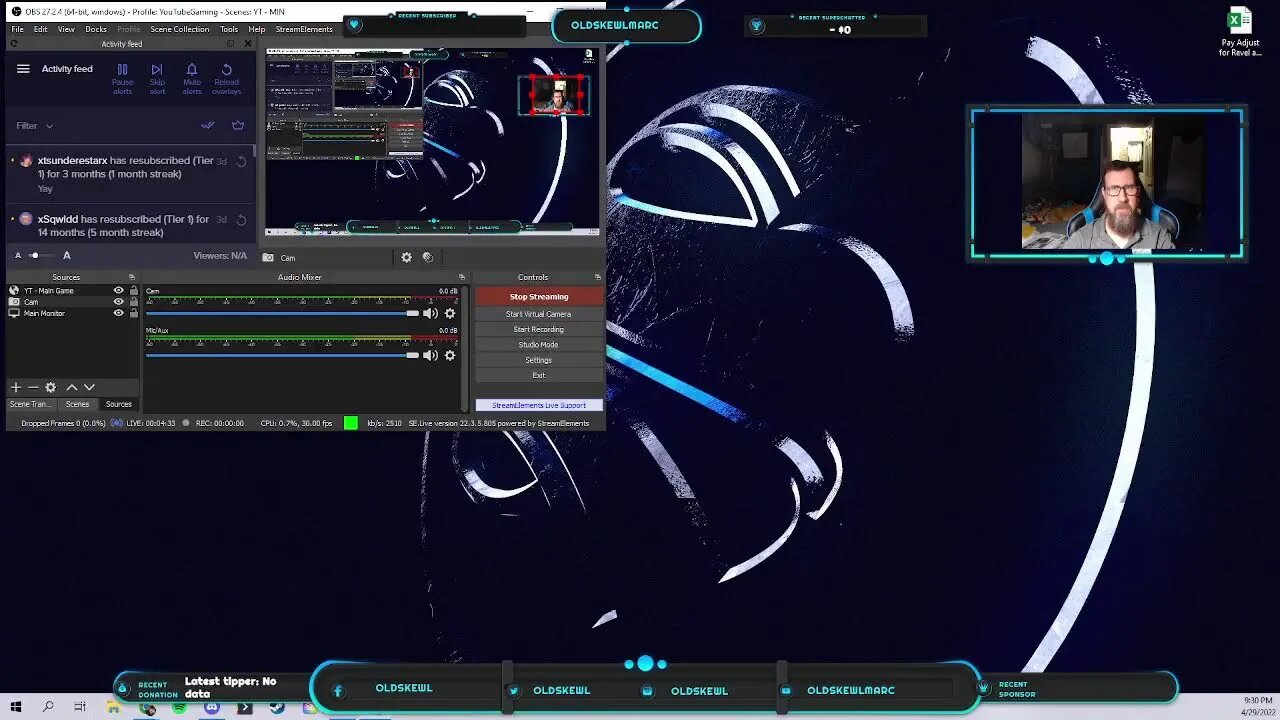Viewport: 1280px width, 720px height.
Task: Toggle visibility of Main Monitor source
Action: click(x=118, y=313)
